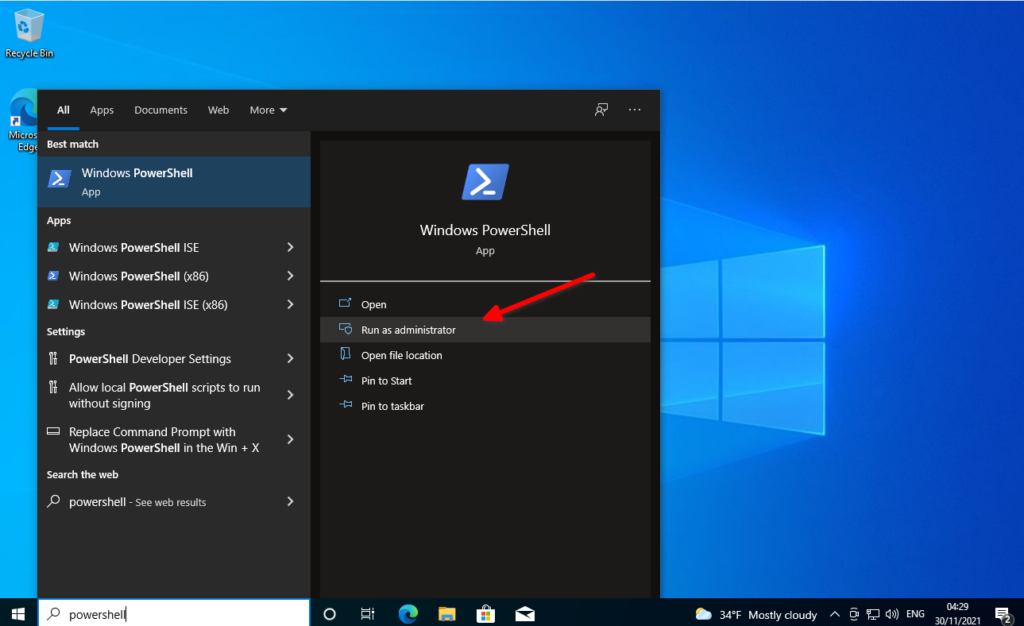Open File Explorer from taskbar

click(x=447, y=614)
